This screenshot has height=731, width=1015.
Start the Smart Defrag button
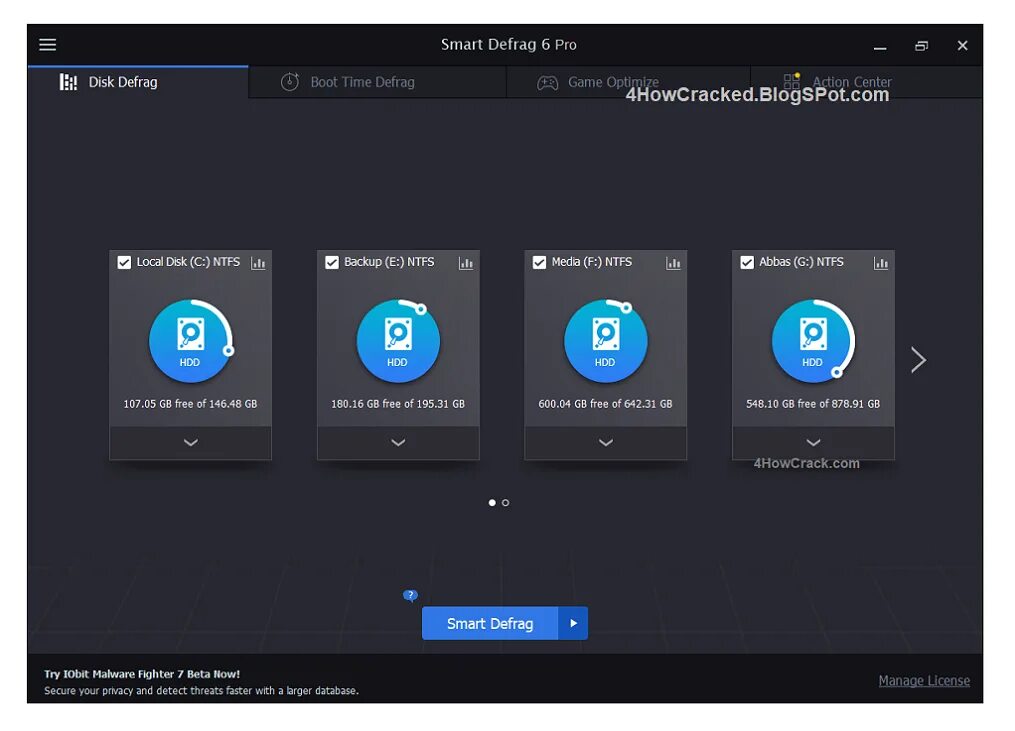point(489,624)
